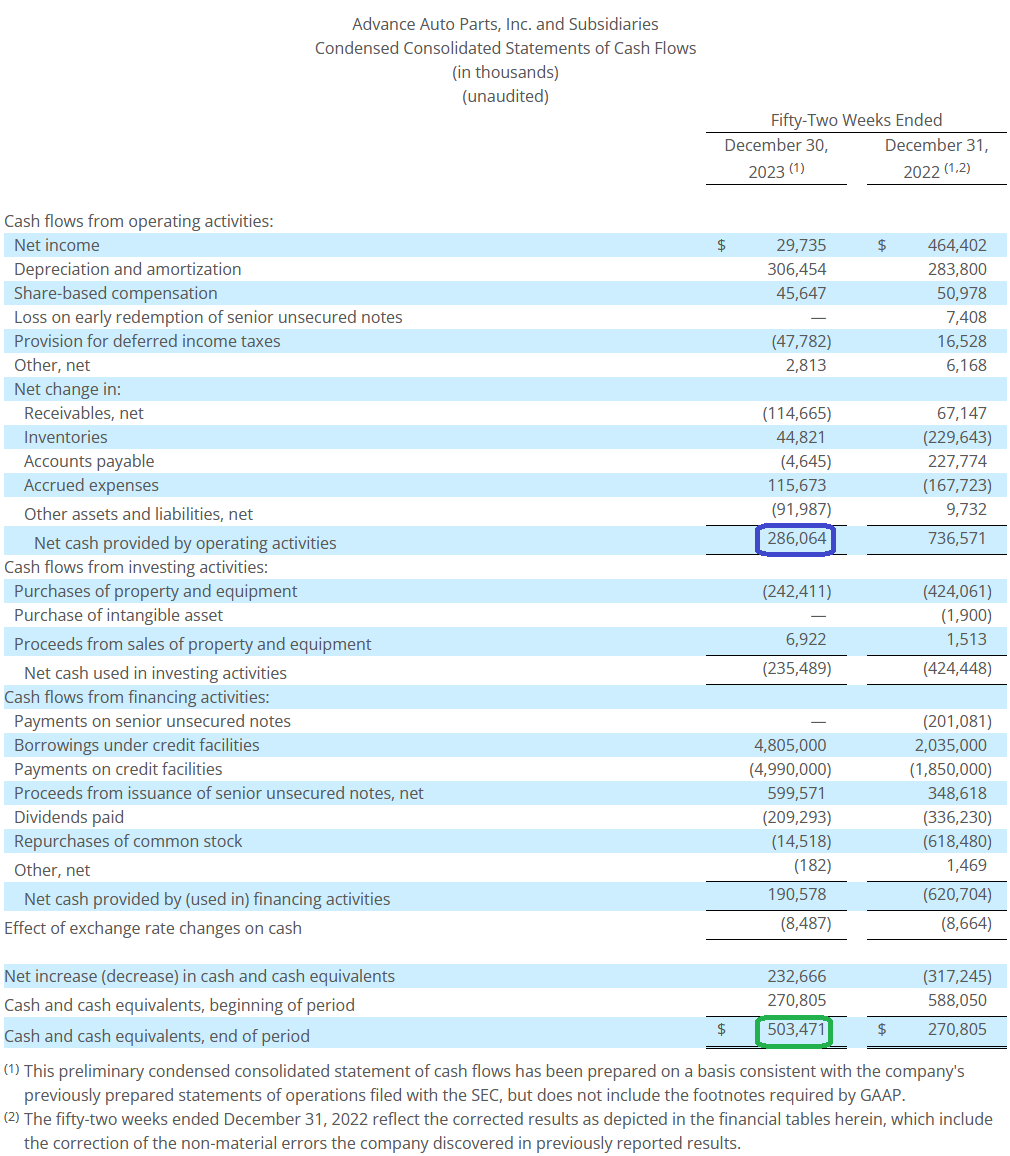1010x1156 pixels.
Task: Select the 2022 operating cash value 736,571
Action: coord(957,539)
